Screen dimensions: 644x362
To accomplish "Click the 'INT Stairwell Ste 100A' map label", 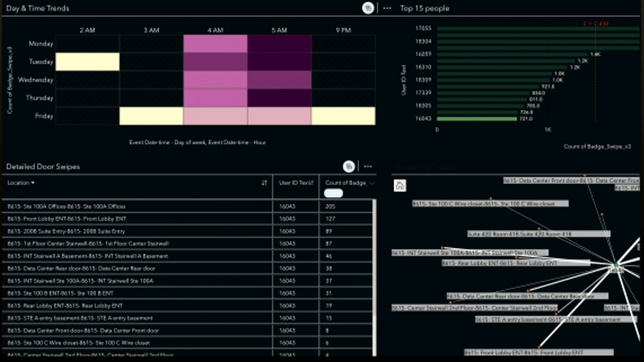I will [x=470, y=253].
